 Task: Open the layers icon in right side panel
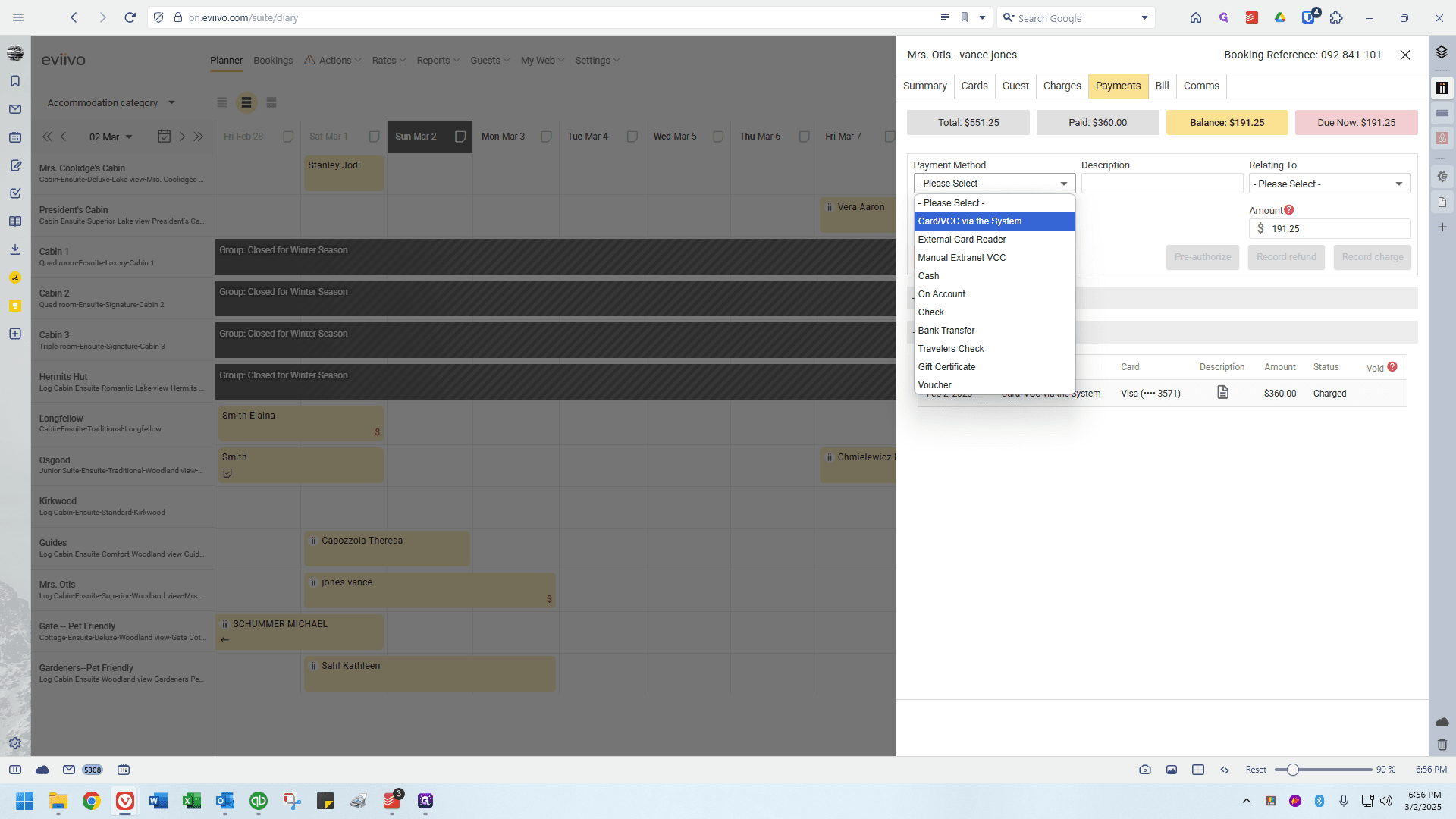click(x=1442, y=52)
